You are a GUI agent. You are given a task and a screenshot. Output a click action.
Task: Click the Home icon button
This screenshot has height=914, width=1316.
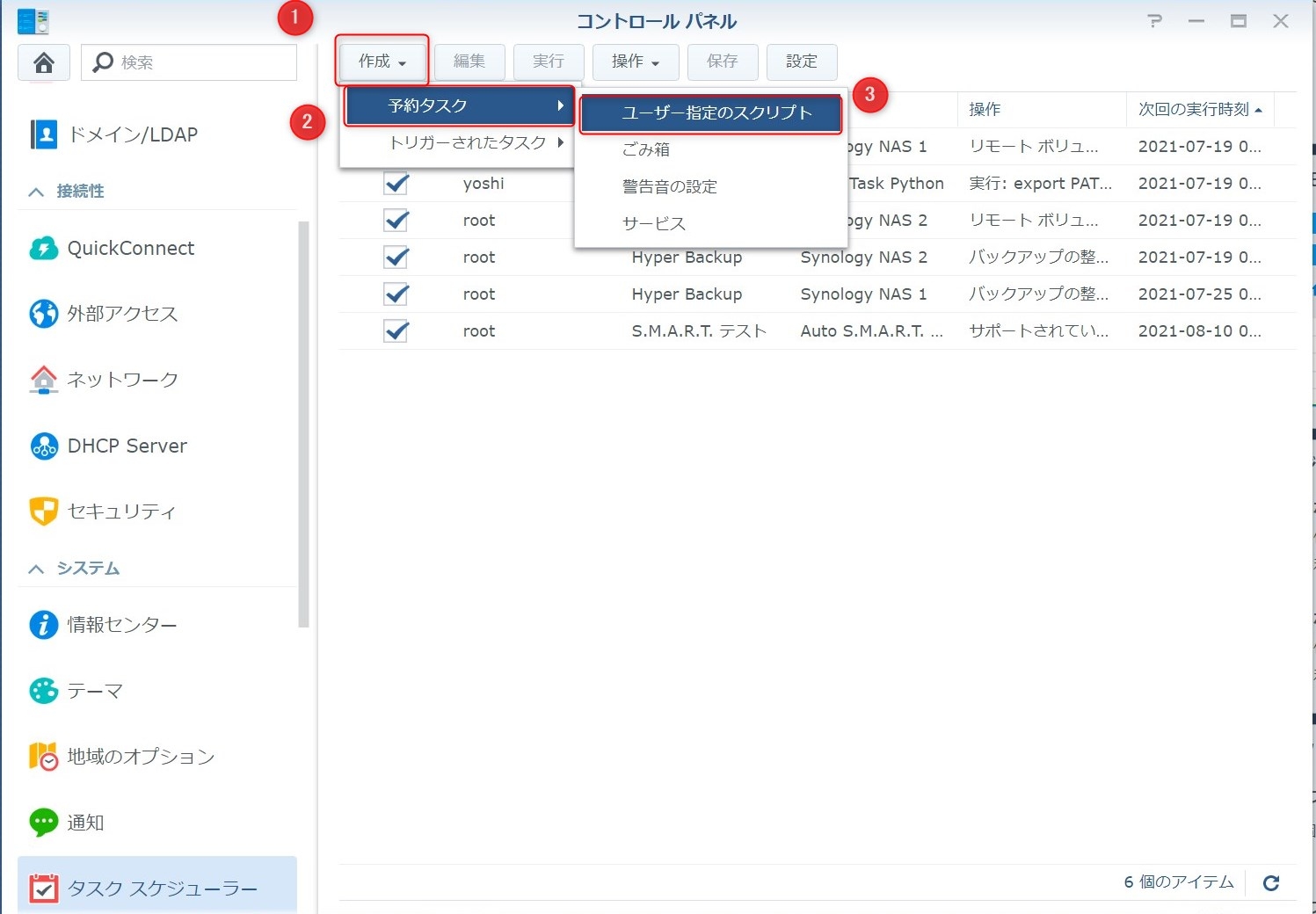[x=43, y=62]
